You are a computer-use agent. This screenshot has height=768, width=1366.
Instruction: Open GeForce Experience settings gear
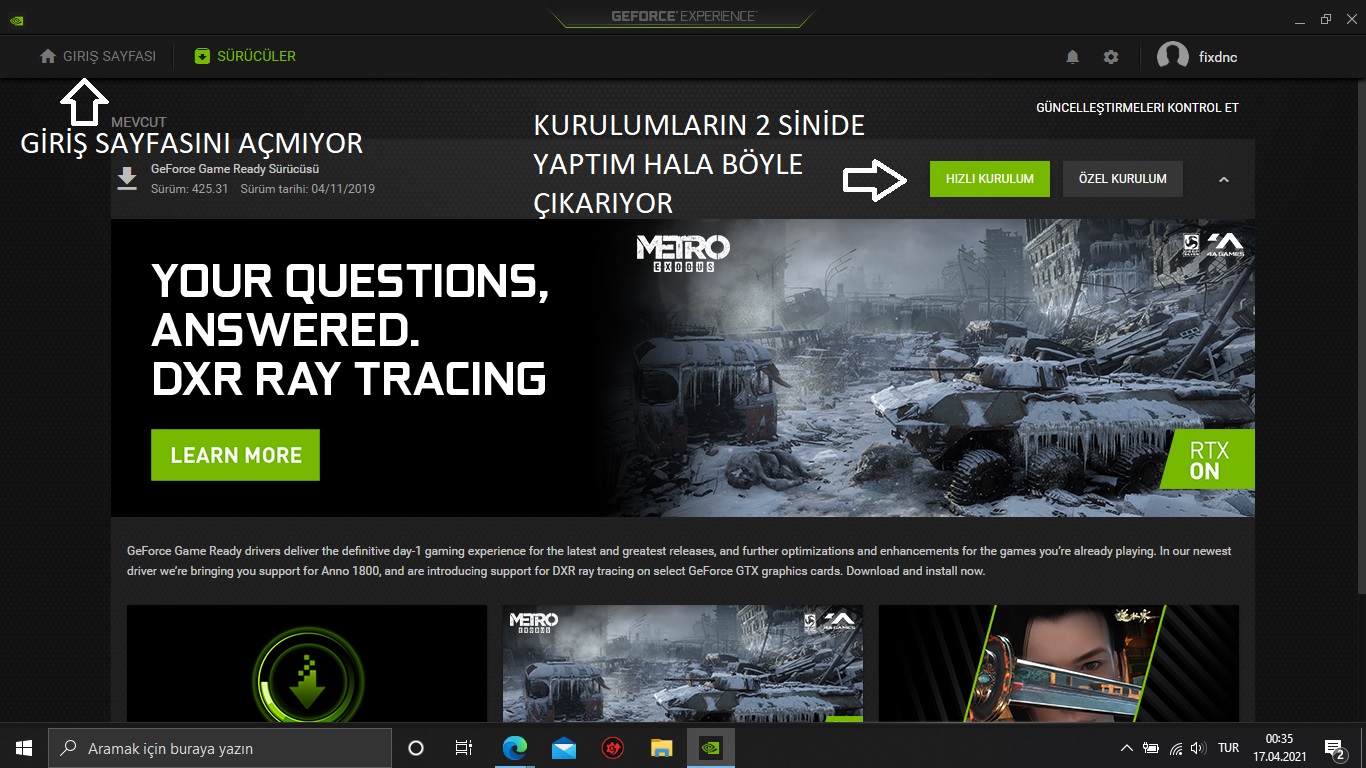pyautogui.click(x=1111, y=57)
